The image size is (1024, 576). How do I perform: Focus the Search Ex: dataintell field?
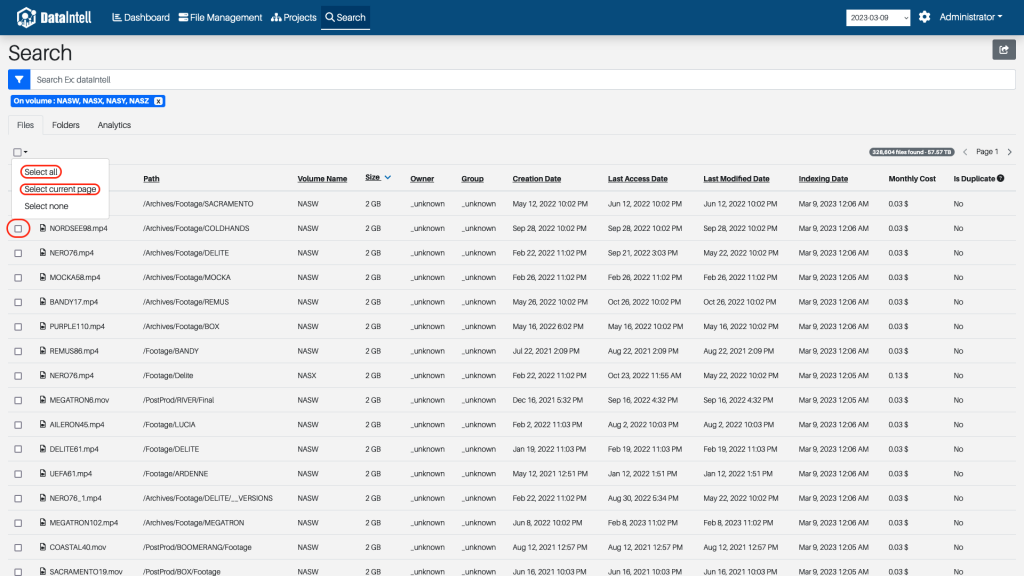522,80
